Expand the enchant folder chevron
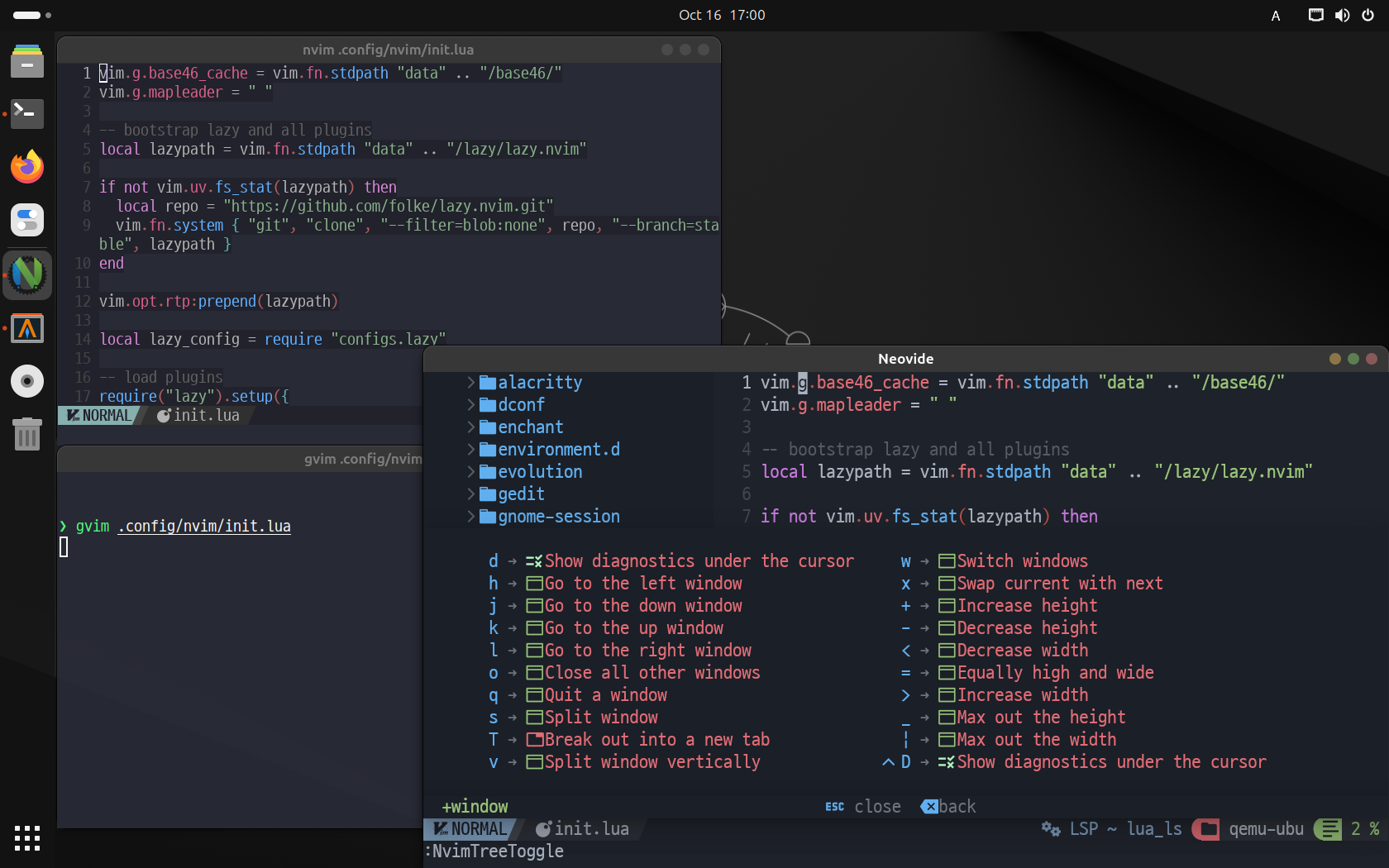The image size is (1389, 868). pos(471,427)
